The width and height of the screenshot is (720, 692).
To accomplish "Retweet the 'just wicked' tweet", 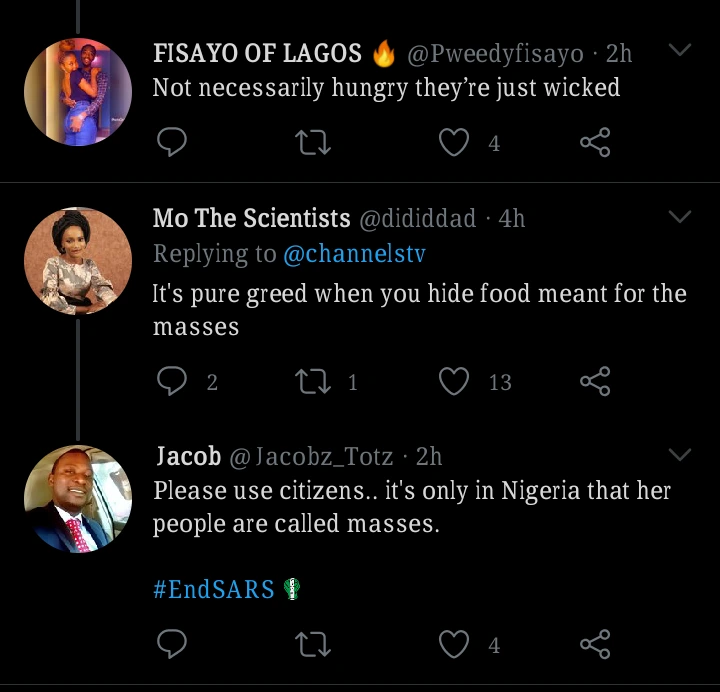I will 314,143.
